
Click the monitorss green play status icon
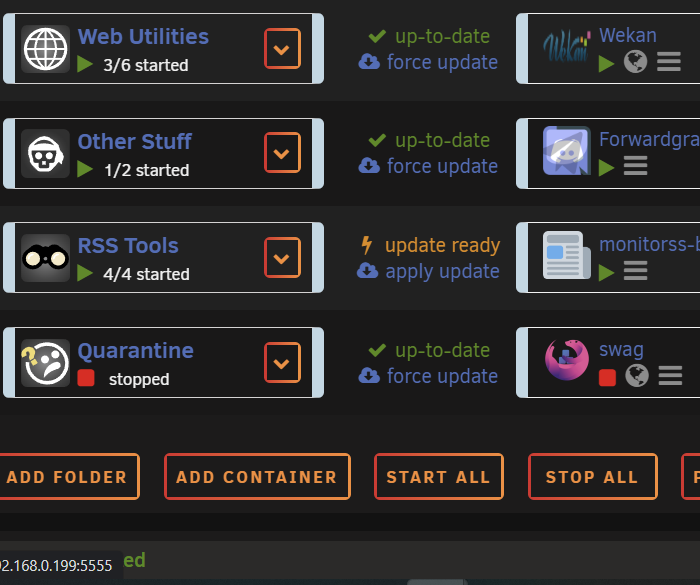point(606,272)
